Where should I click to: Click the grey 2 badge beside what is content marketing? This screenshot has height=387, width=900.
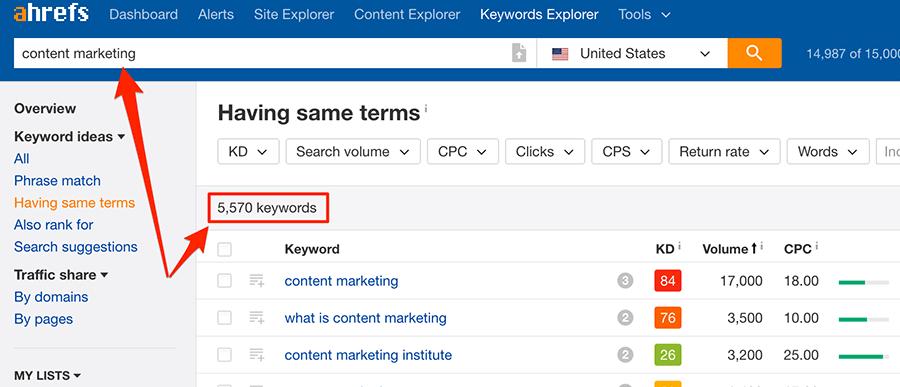625,318
